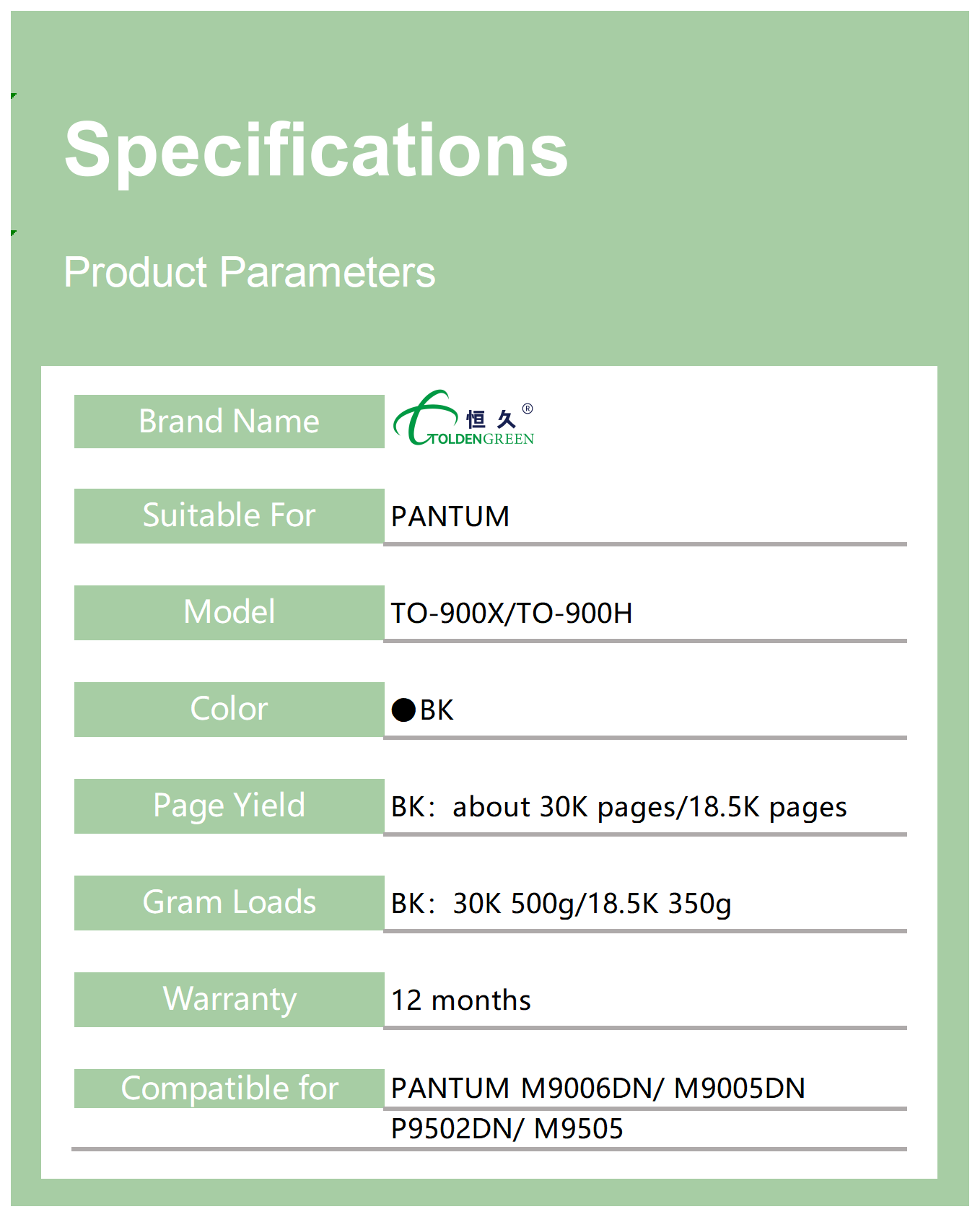Select the Warranty label cell
The width and height of the screenshot is (980, 1217).
(229, 1000)
